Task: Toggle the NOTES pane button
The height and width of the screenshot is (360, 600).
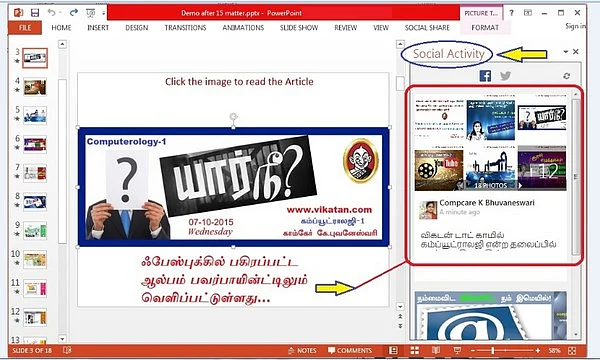Action: click(x=302, y=350)
